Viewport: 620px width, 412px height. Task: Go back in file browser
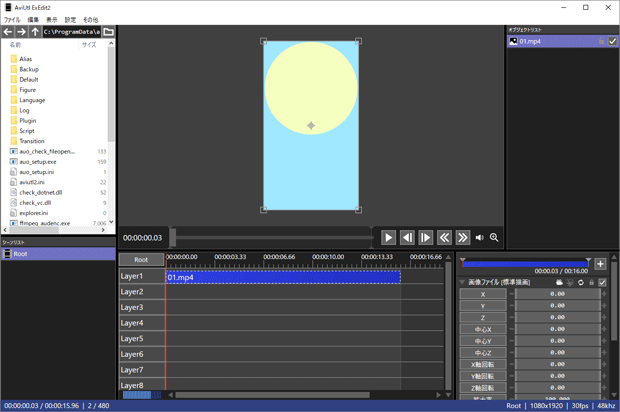point(8,32)
